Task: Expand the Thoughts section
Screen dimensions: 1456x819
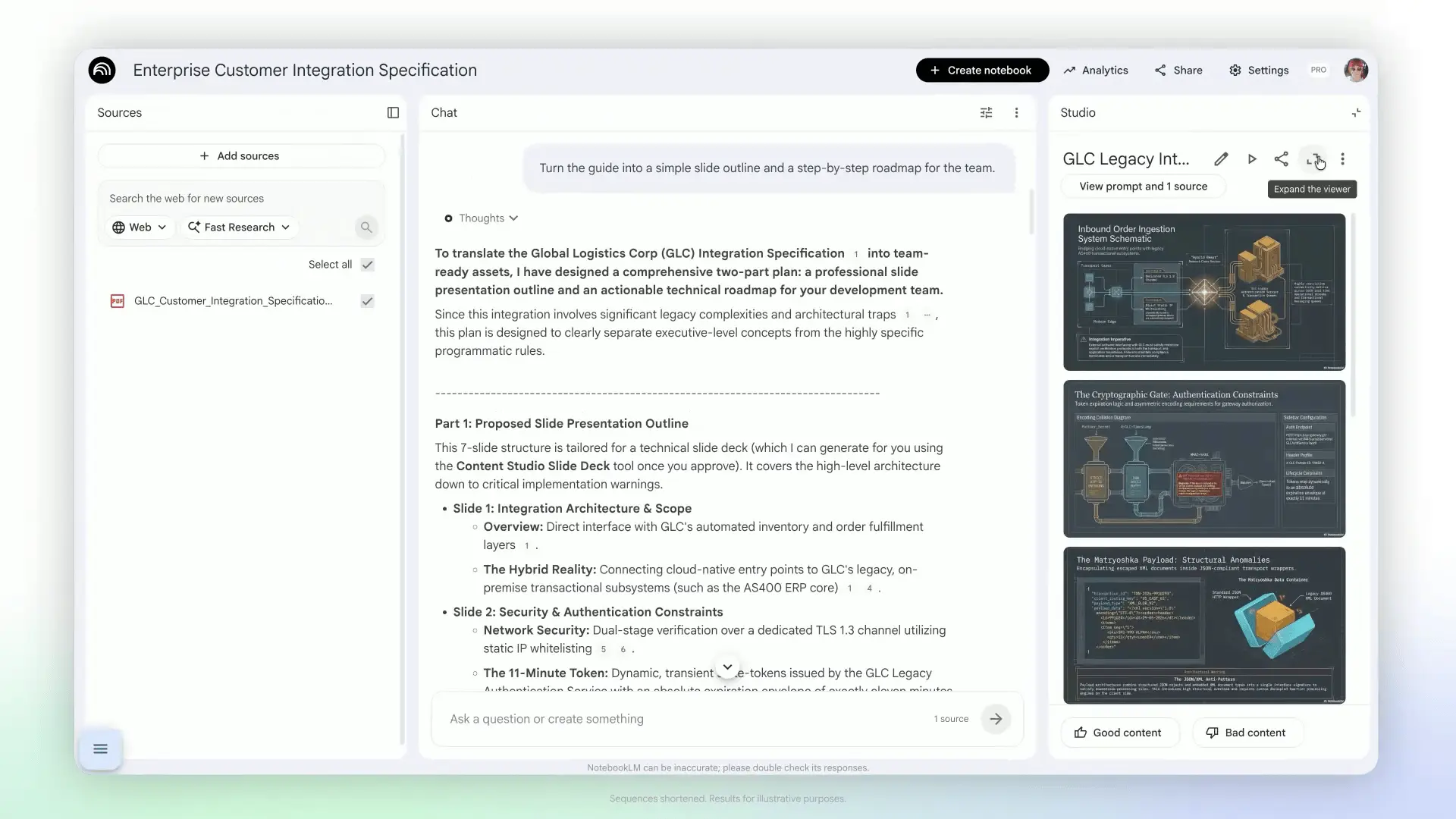Action: pyautogui.click(x=481, y=218)
